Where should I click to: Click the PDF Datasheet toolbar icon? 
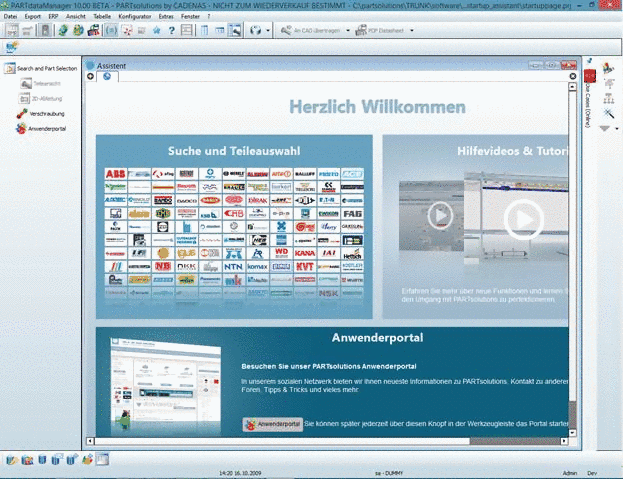click(379, 30)
